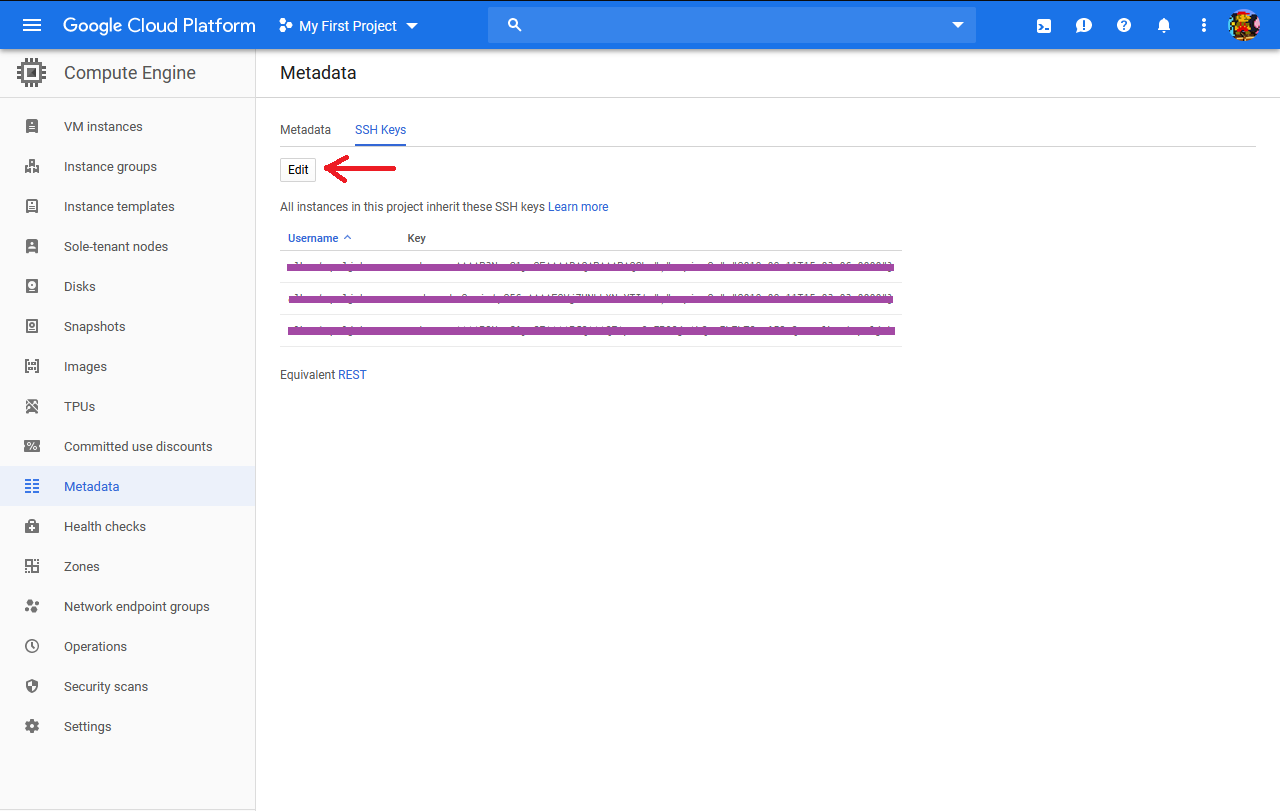Navigate to Snapshots
Viewport: 1280px width, 811px height.
[95, 326]
